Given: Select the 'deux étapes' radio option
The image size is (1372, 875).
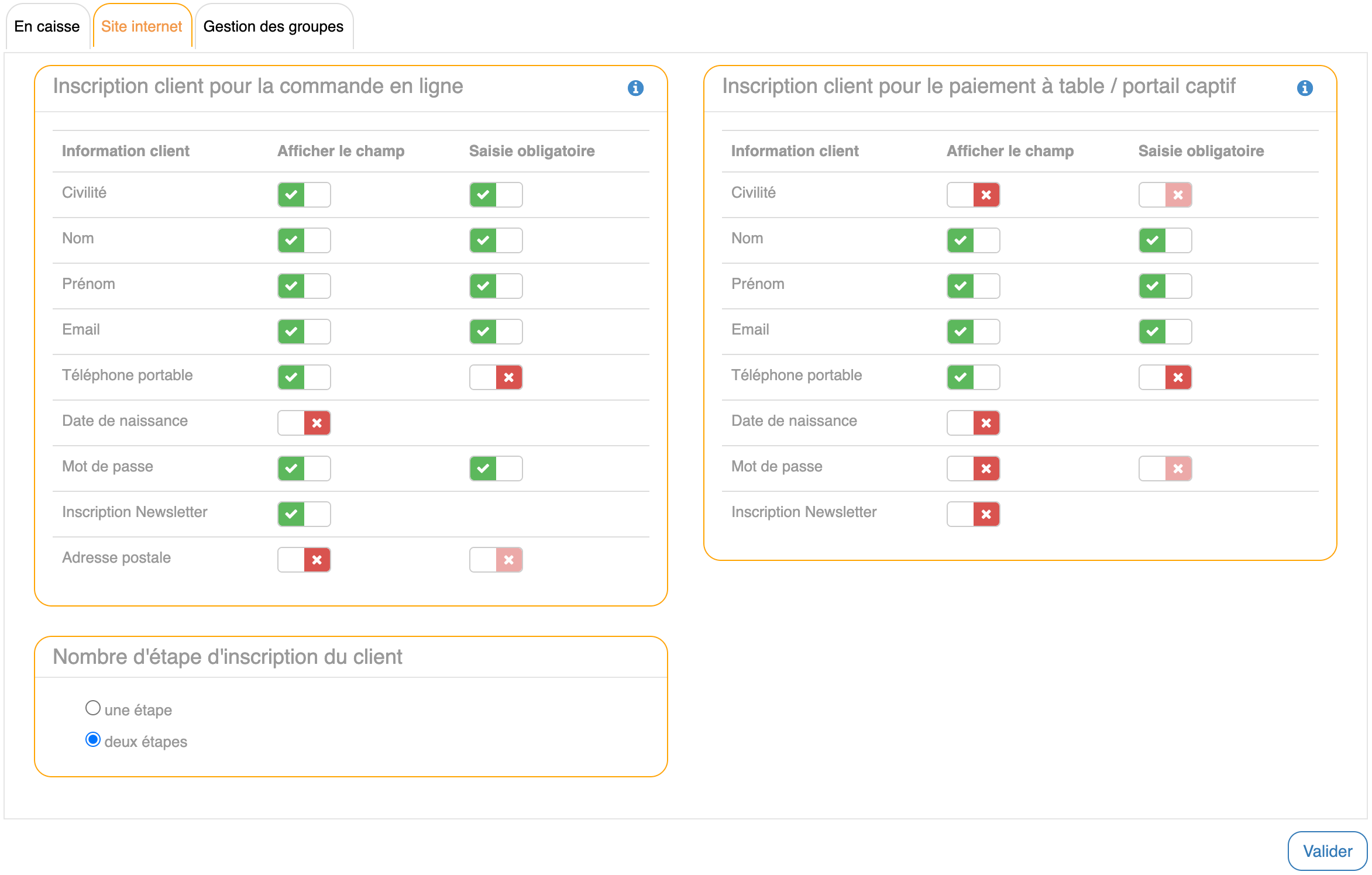Looking at the screenshot, I should (93, 740).
